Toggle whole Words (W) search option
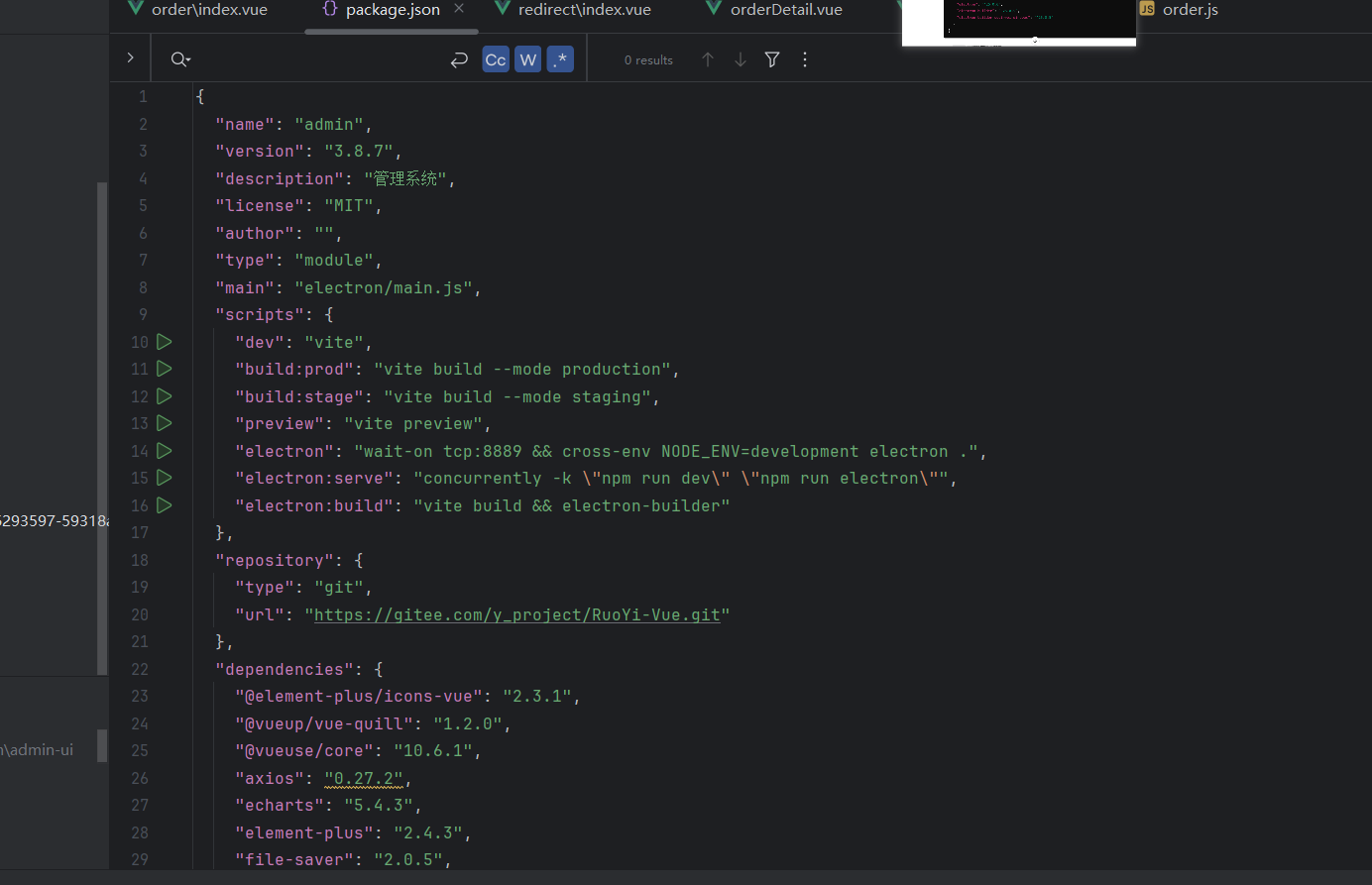The height and width of the screenshot is (885, 1372). click(528, 59)
